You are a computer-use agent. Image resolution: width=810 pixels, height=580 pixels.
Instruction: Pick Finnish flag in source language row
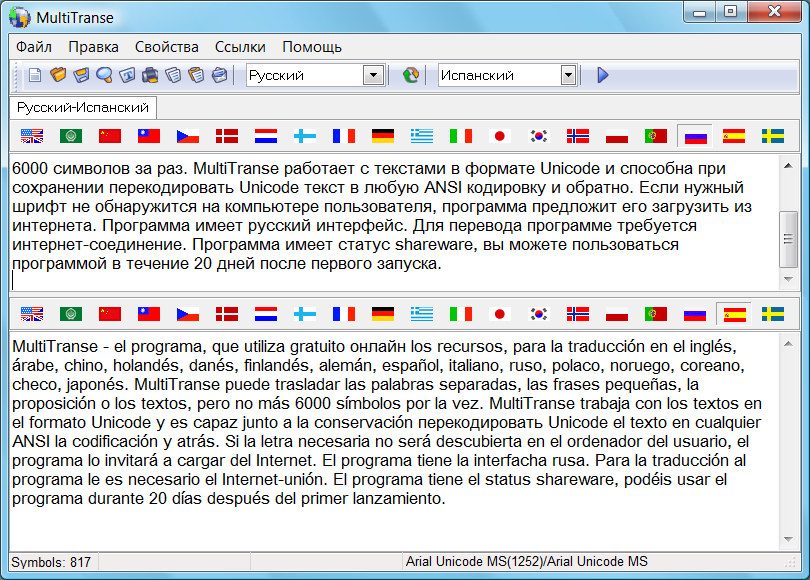point(305,136)
